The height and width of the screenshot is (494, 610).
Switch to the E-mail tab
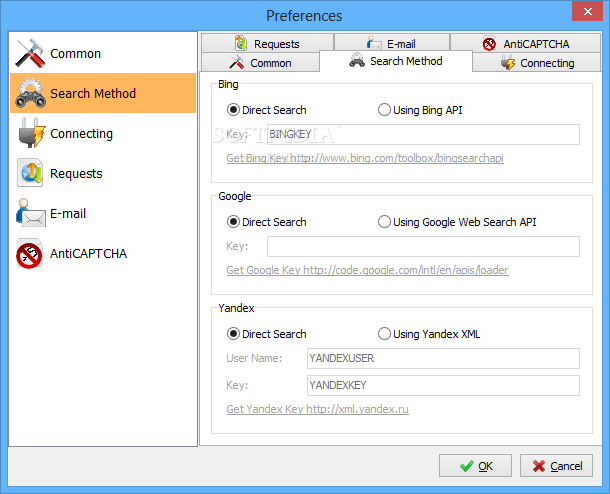click(392, 42)
